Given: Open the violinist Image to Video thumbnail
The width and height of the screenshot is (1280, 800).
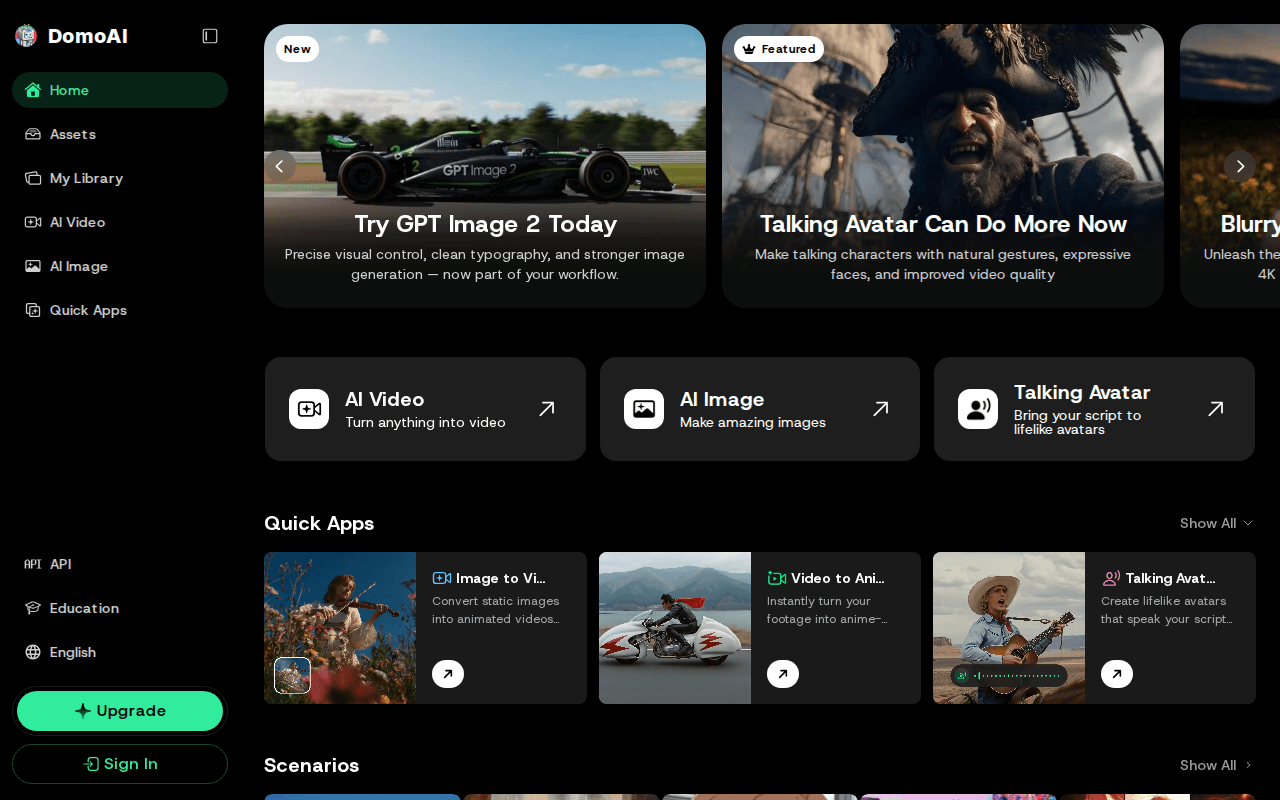Looking at the screenshot, I should [x=340, y=628].
